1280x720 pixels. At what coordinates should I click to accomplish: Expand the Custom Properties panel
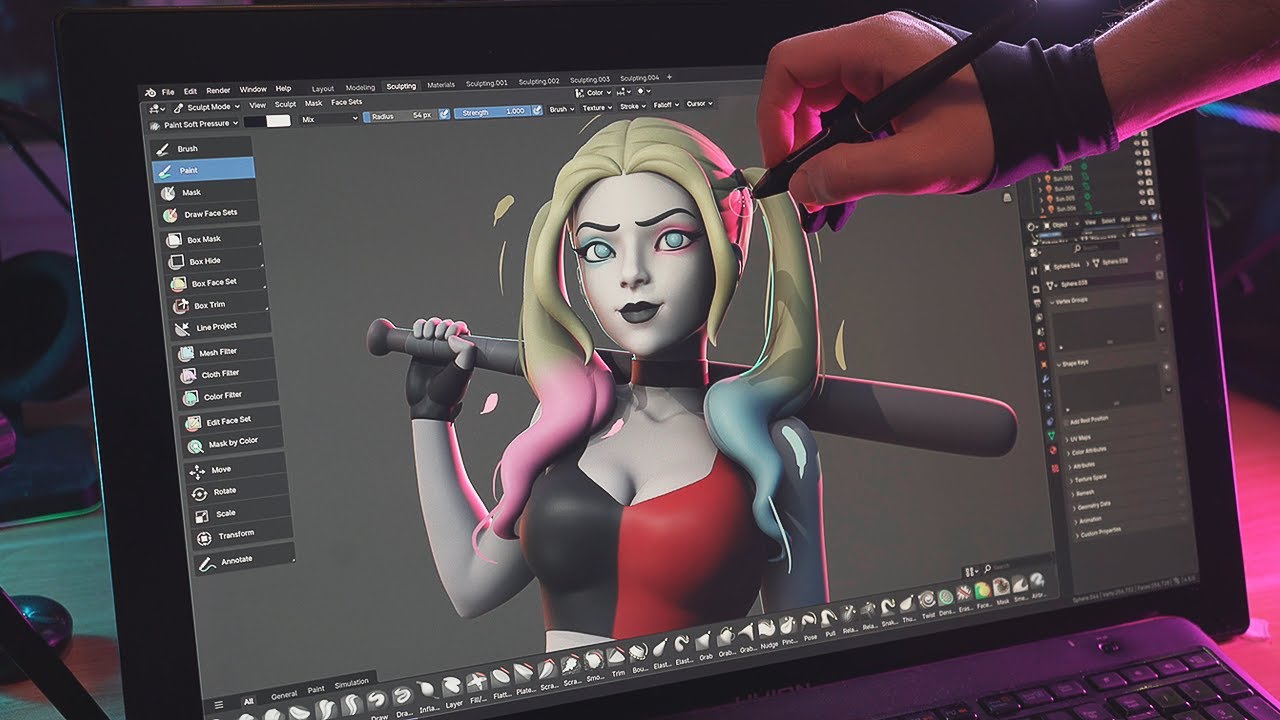coord(1100,533)
